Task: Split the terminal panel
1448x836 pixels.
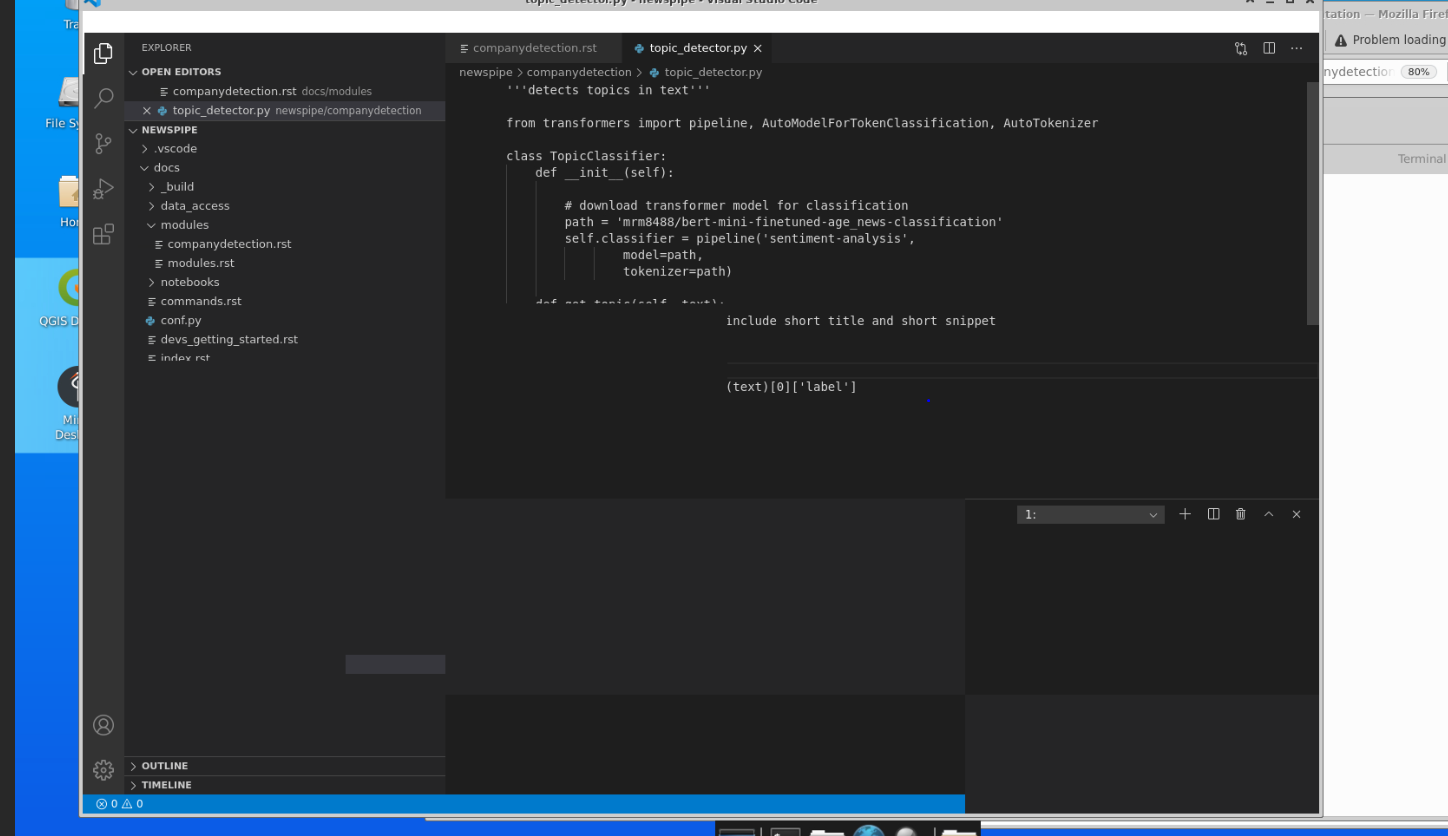Action: [x=1213, y=514]
